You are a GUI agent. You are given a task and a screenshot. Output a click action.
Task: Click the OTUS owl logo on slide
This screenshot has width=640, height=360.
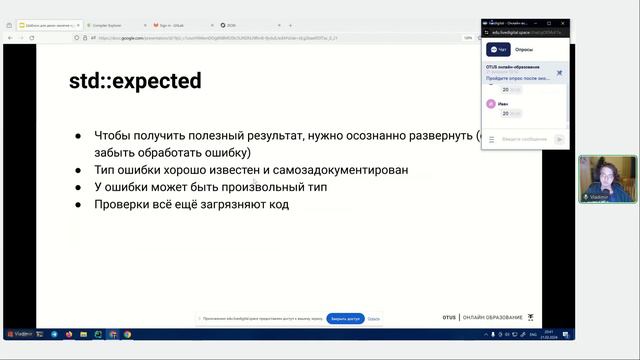(531, 317)
